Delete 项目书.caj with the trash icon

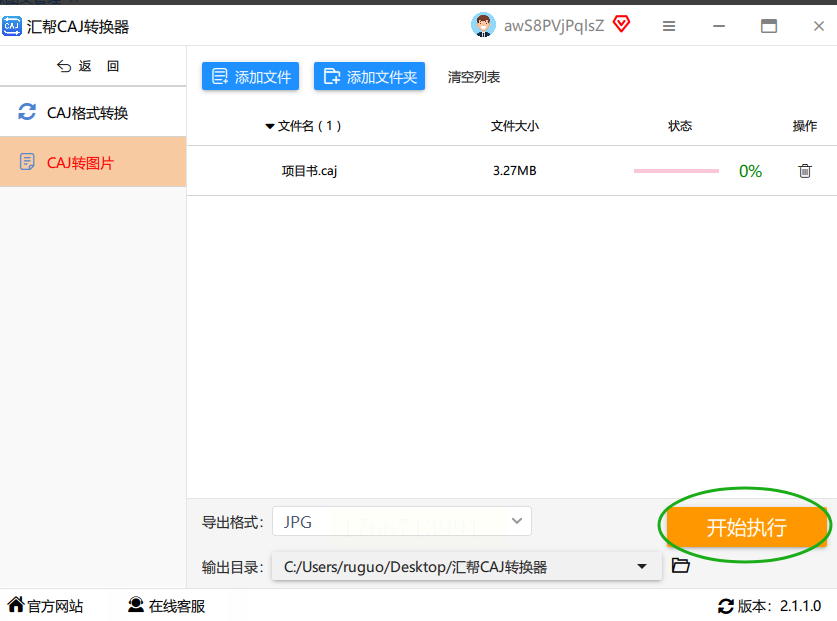(x=804, y=171)
